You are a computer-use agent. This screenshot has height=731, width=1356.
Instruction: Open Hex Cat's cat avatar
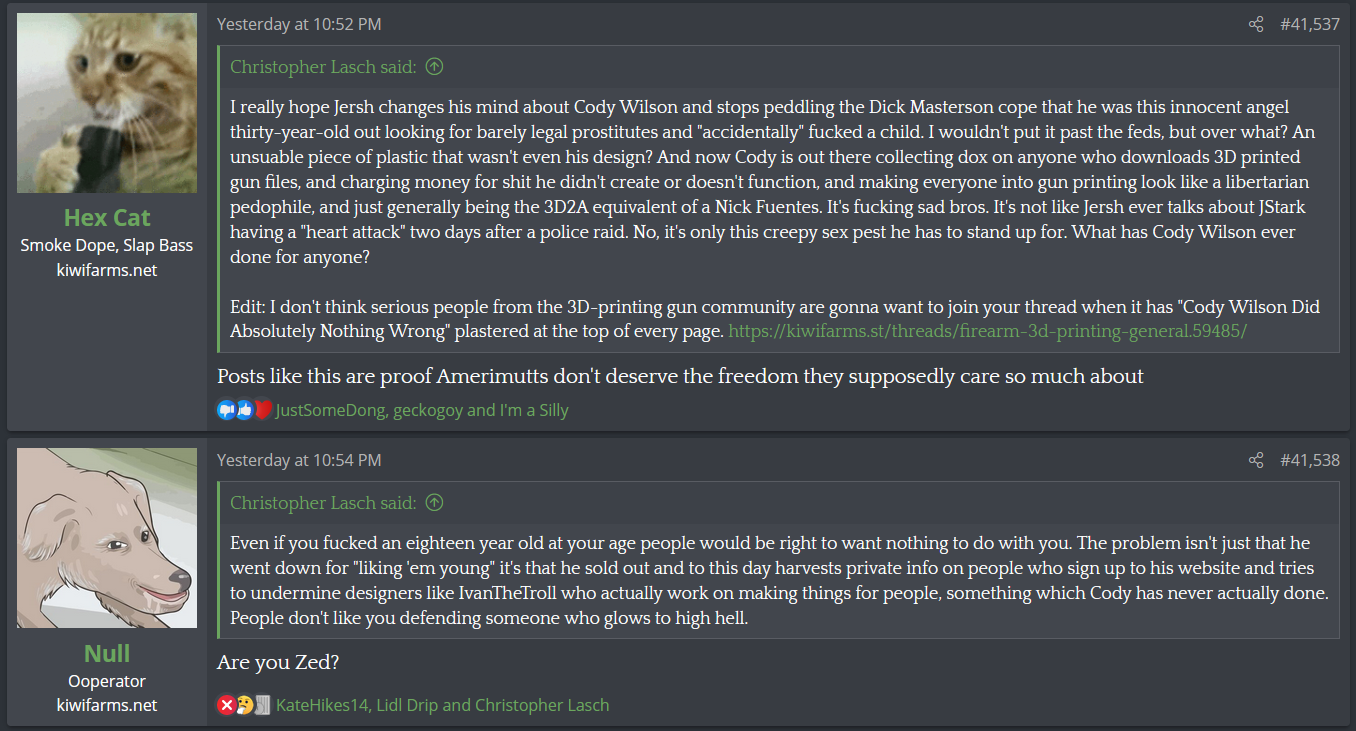(107, 103)
